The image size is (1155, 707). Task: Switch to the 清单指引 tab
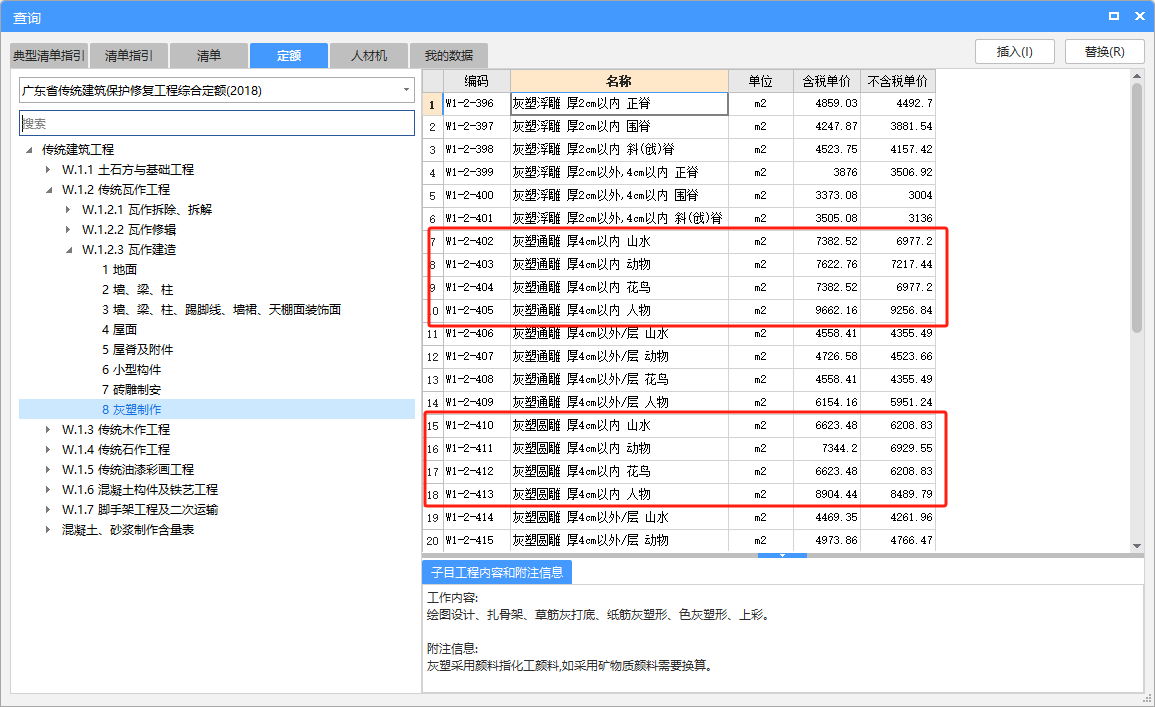pyautogui.click(x=129, y=56)
